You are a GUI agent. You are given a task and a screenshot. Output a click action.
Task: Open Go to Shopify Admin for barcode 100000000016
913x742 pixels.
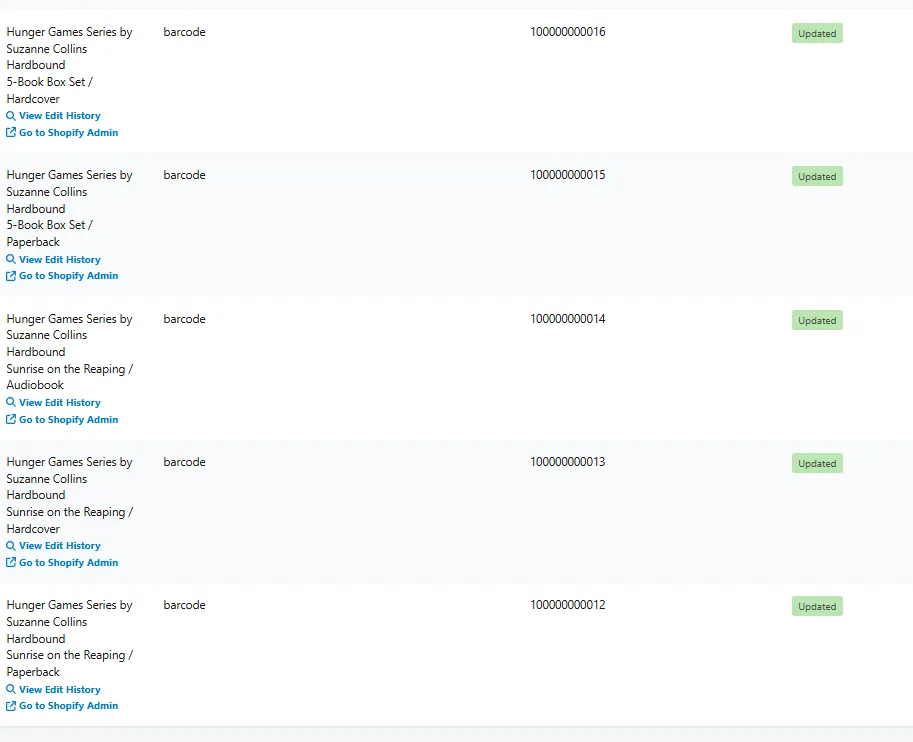coord(68,133)
